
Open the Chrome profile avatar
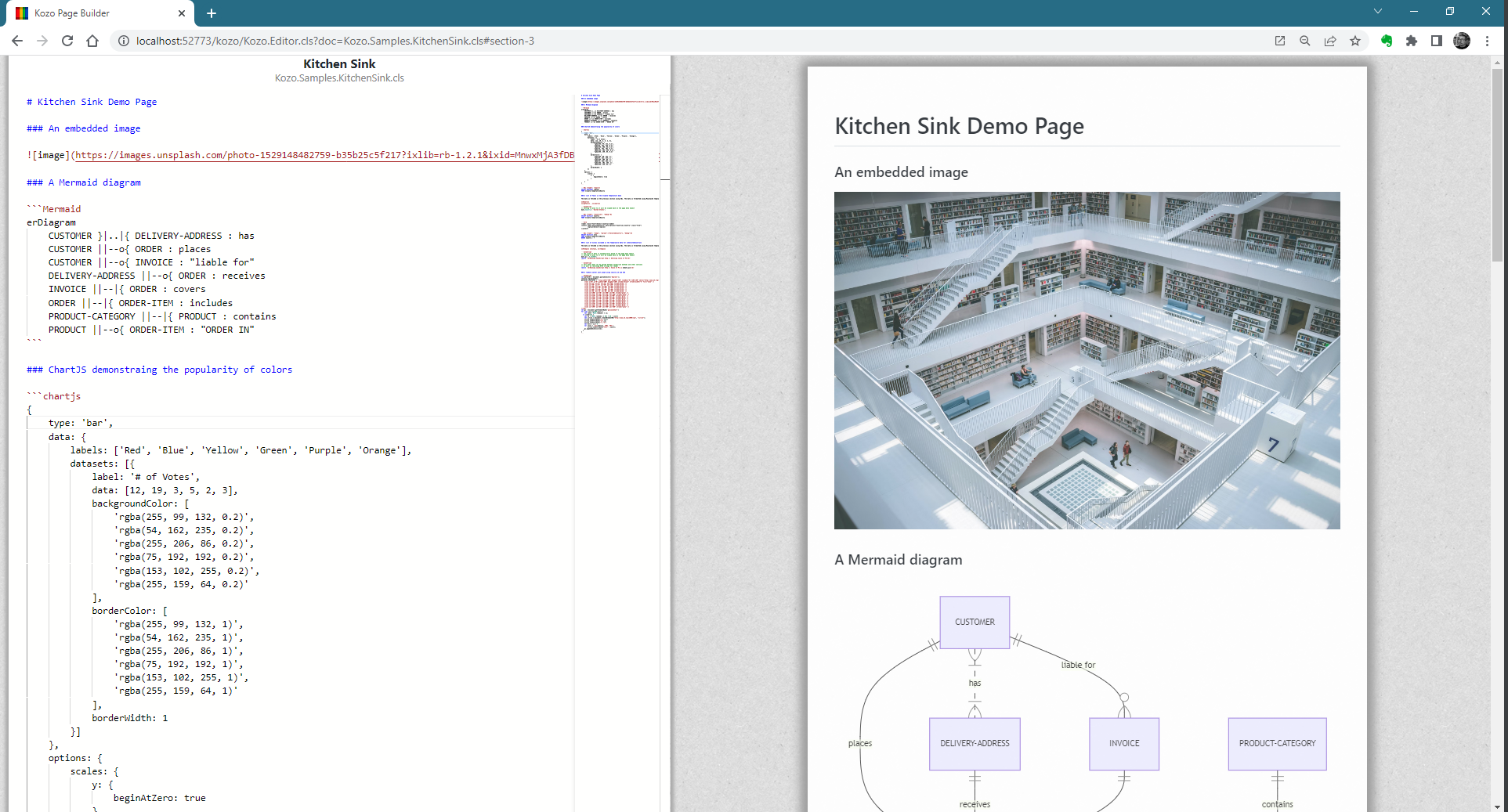tap(1462, 41)
